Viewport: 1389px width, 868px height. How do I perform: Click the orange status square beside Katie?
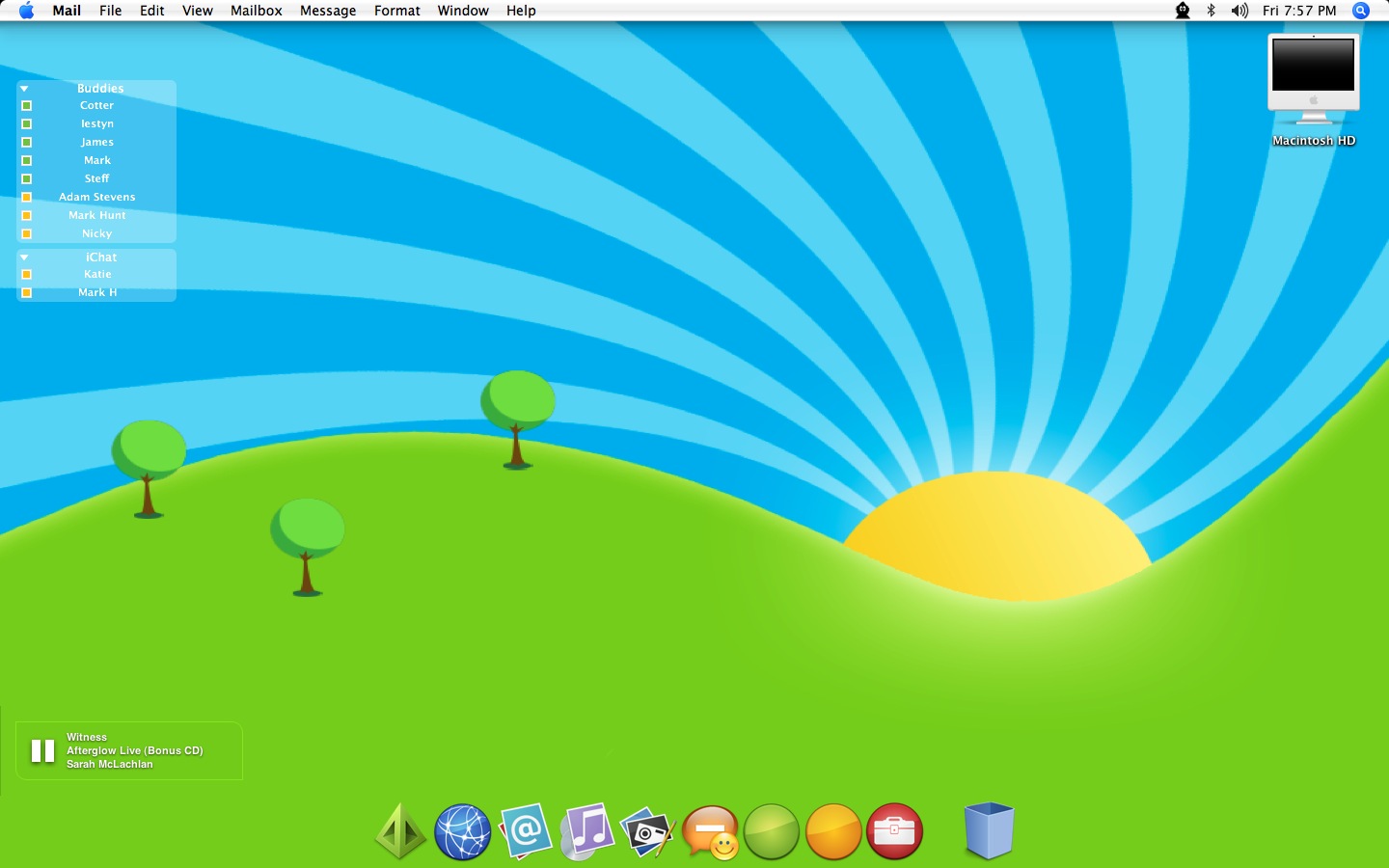[27, 274]
